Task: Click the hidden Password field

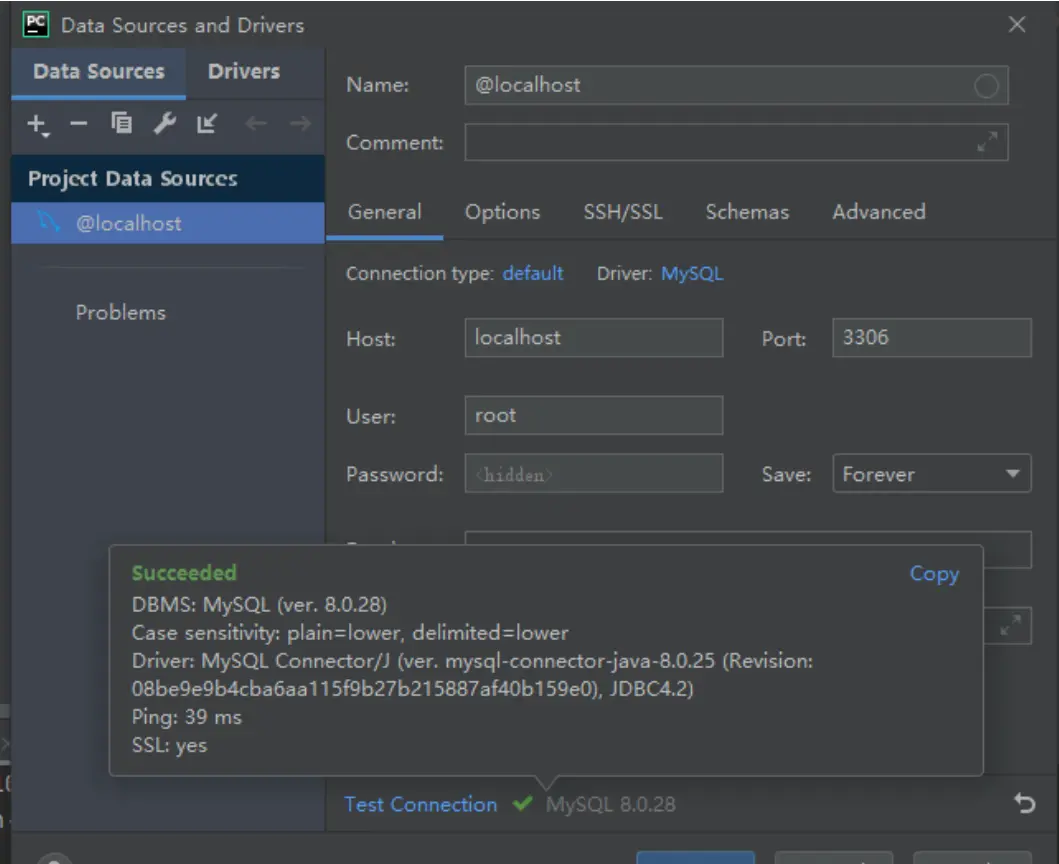Action: tap(594, 474)
